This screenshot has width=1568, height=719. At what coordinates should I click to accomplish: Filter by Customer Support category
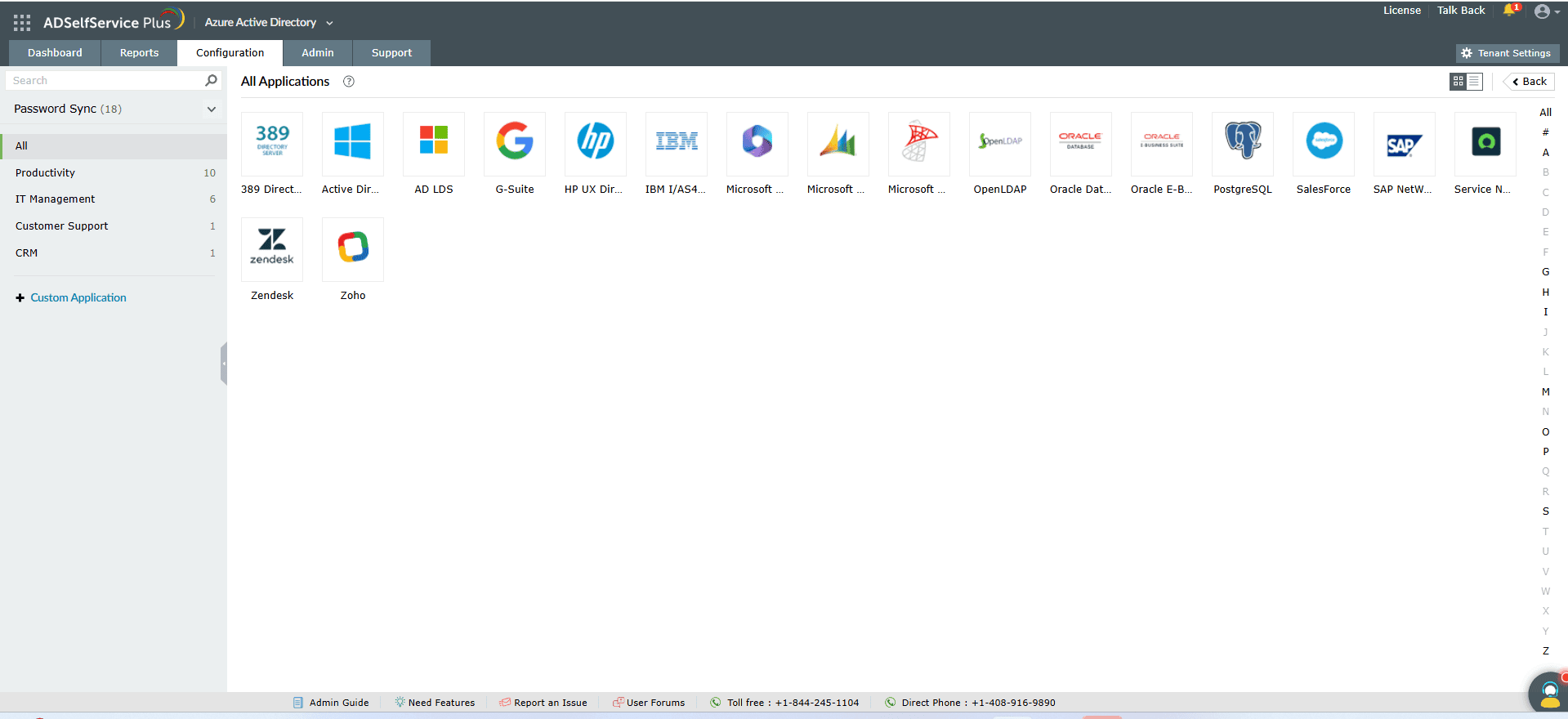[x=114, y=226]
